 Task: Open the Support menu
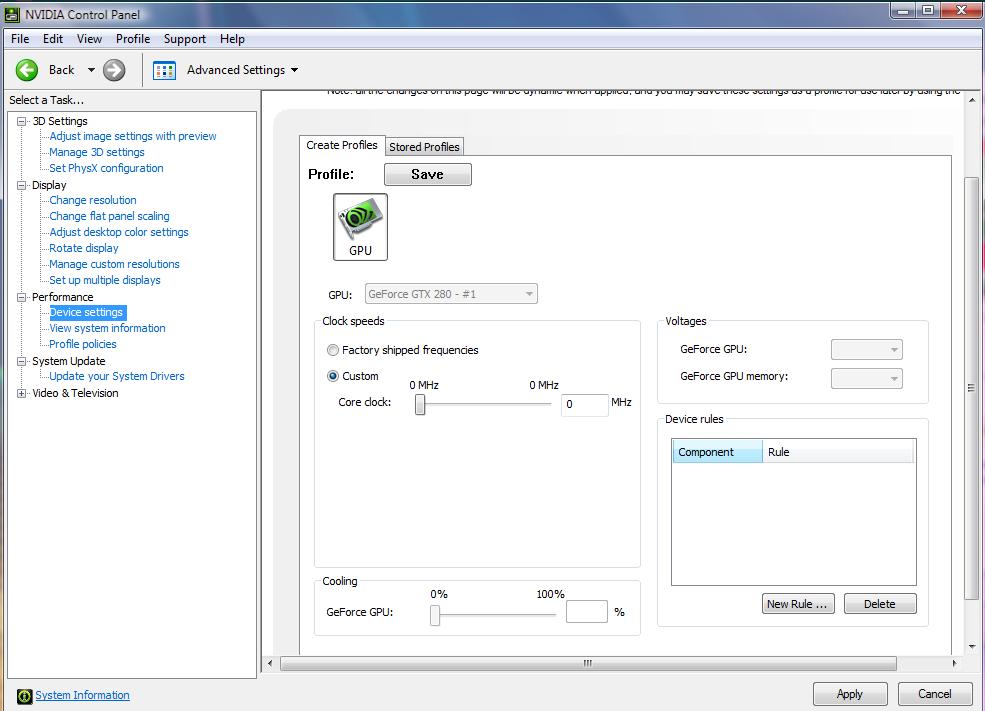185,39
